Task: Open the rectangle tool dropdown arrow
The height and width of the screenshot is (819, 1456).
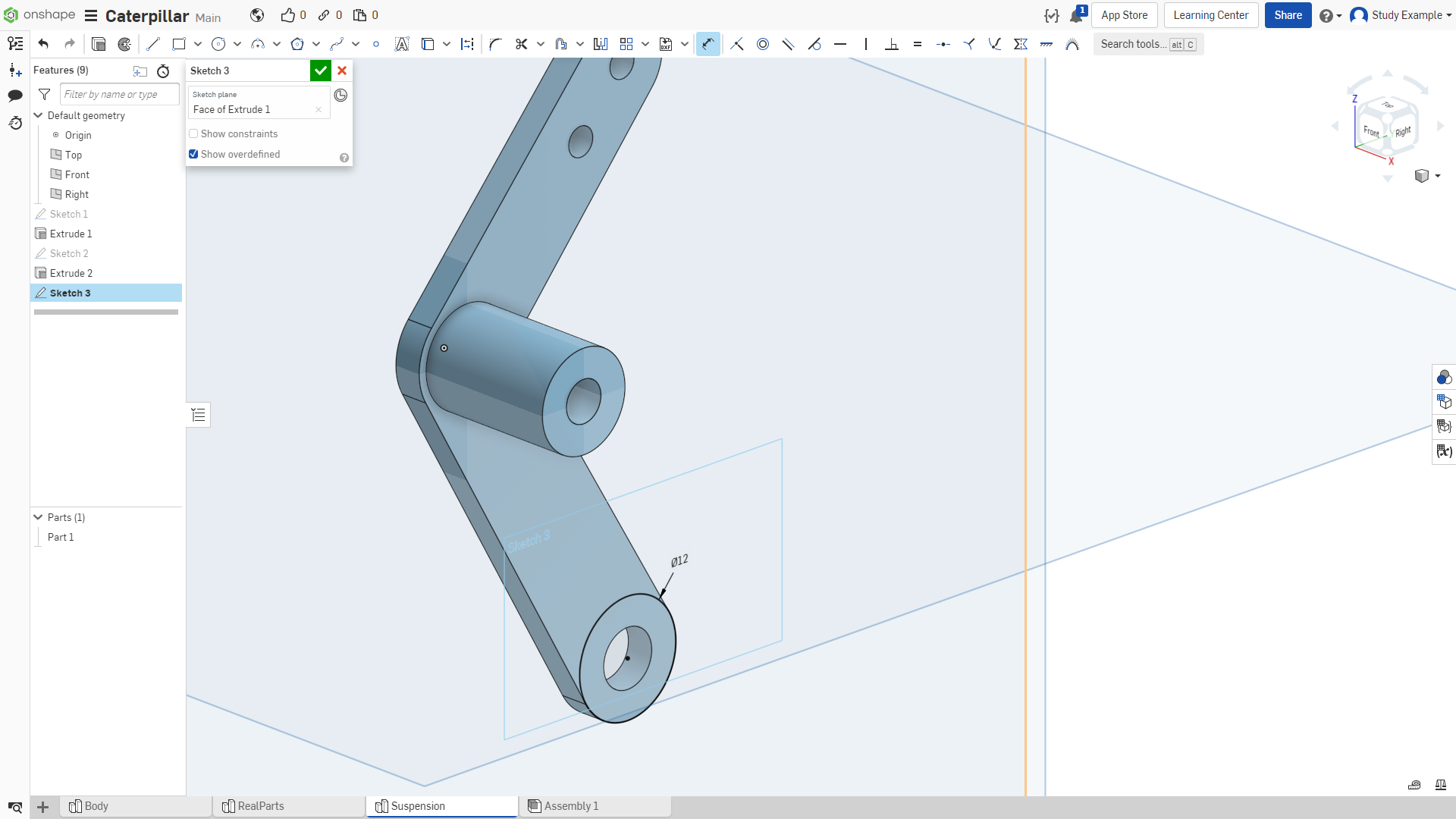Action: pos(198,44)
